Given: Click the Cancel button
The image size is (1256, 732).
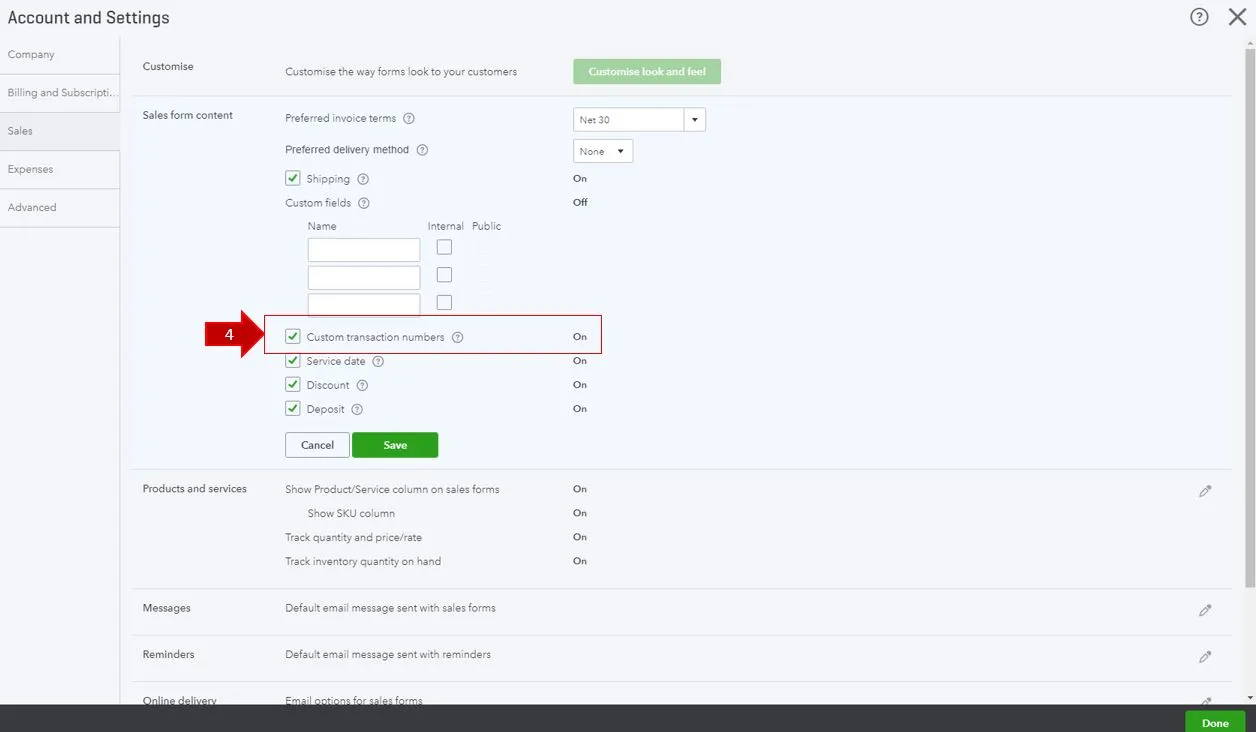Looking at the screenshot, I should point(317,445).
